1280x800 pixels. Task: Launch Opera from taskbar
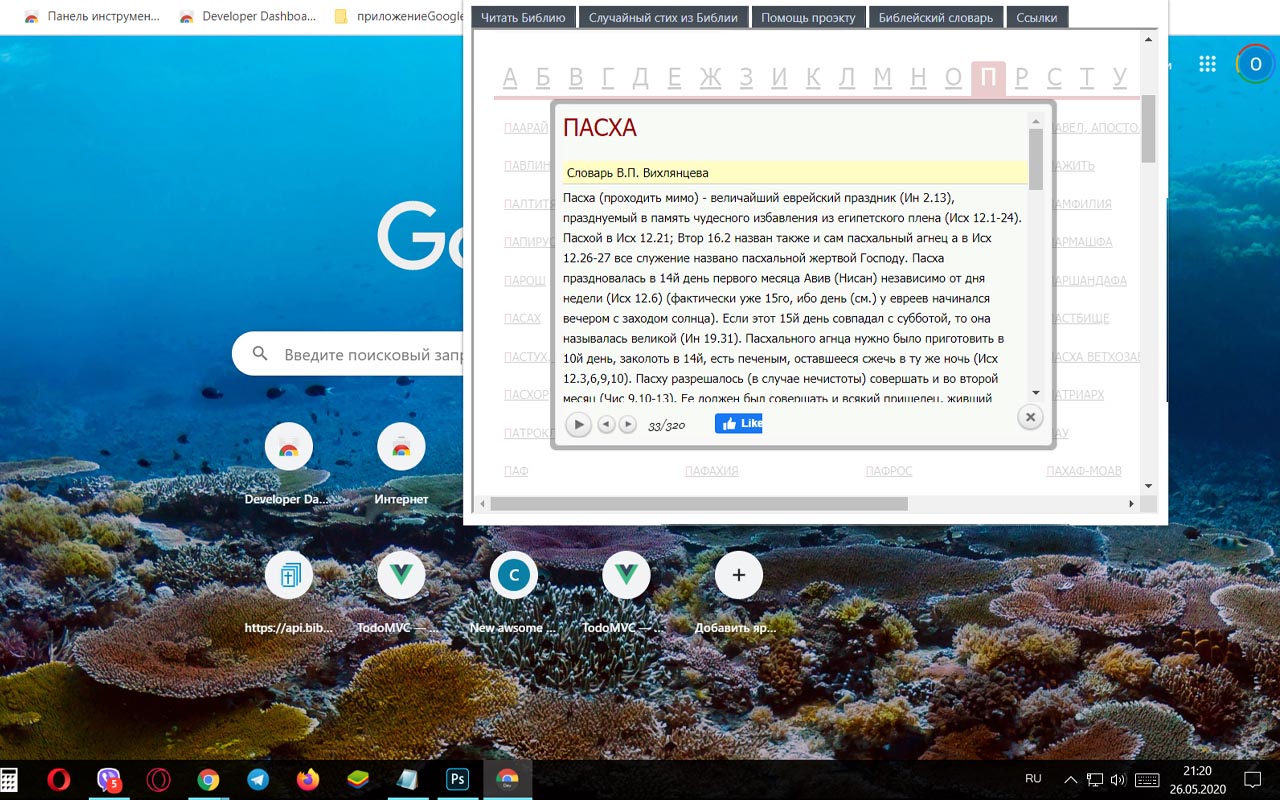pyautogui.click(x=59, y=780)
